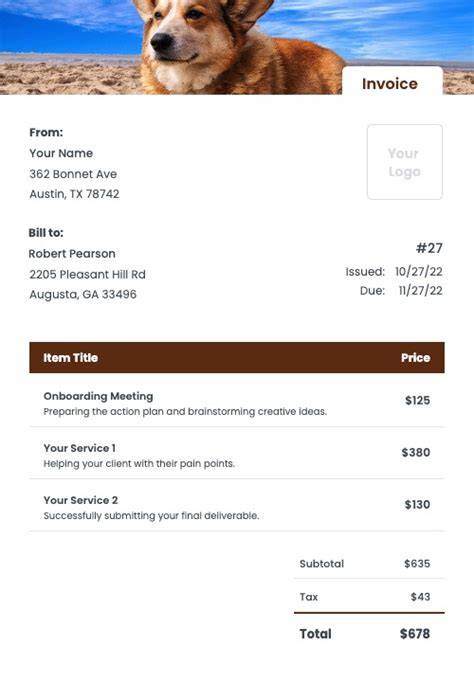Click the corgi header photo
This screenshot has width=474, height=682.
pyautogui.click(x=237, y=47)
